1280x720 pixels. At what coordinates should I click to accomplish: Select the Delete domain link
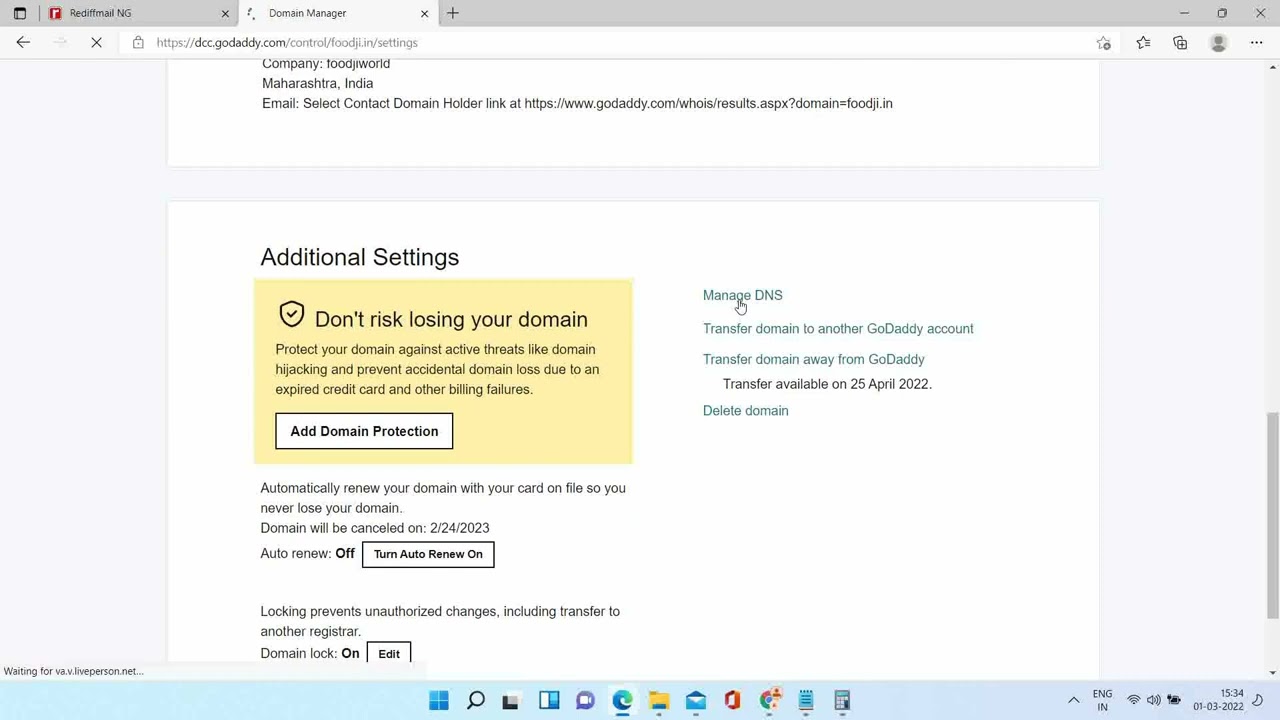click(x=745, y=410)
